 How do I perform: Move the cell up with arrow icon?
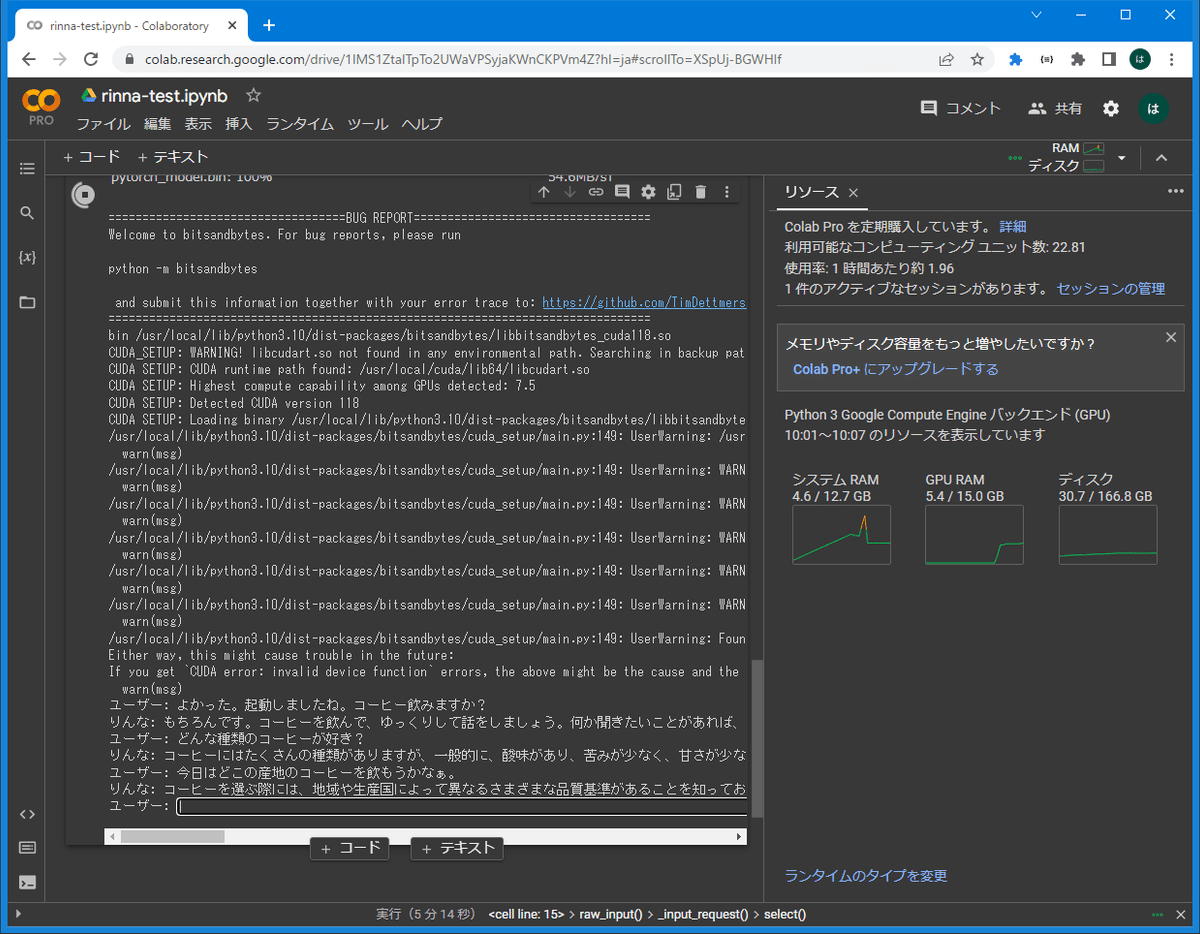[x=543, y=192]
